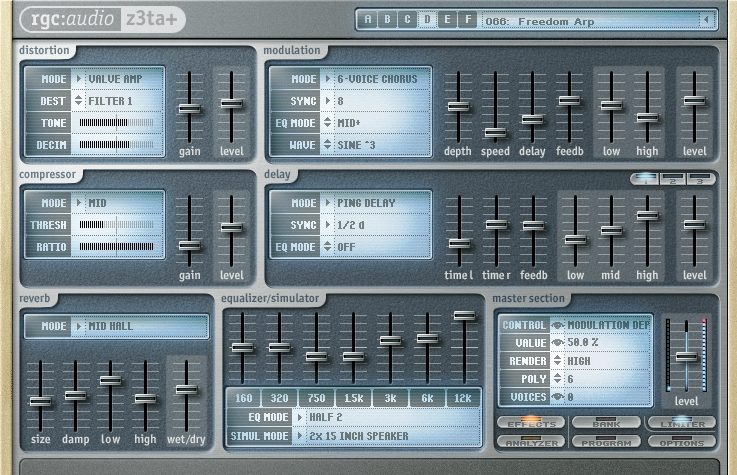Switch to delay unit 2
Image resolution: width=737 pixels, height=475 pixels.
pyautogui.click(x=673, y=179)
